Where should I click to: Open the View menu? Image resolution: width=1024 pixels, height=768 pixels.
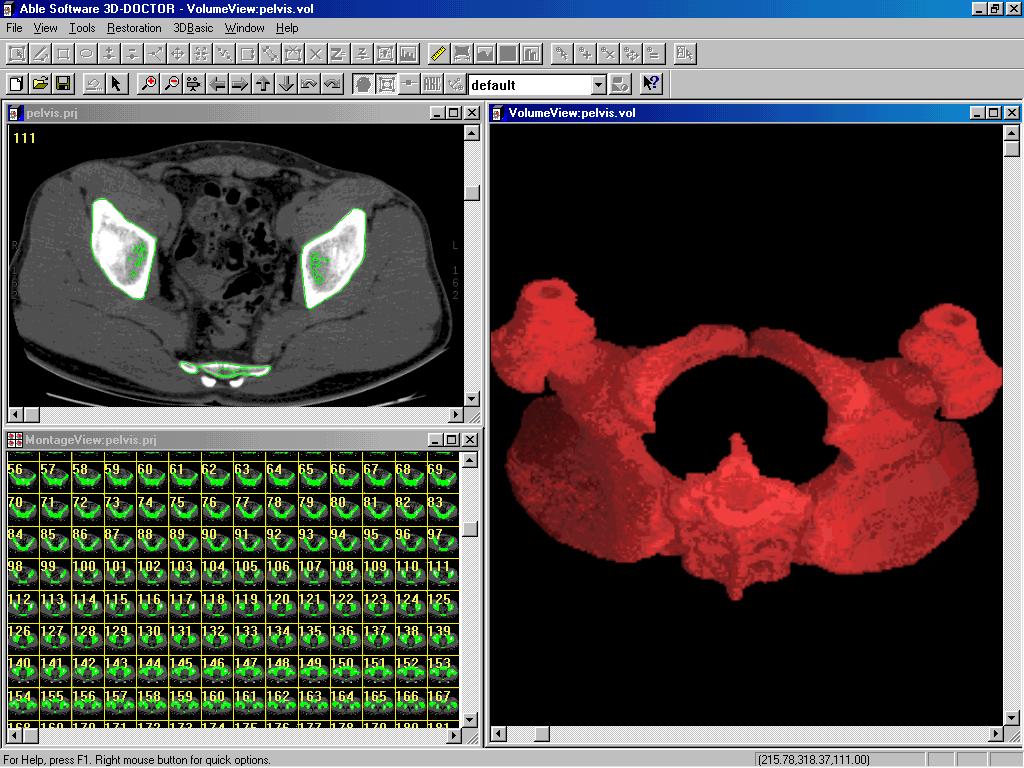(45, 28)
